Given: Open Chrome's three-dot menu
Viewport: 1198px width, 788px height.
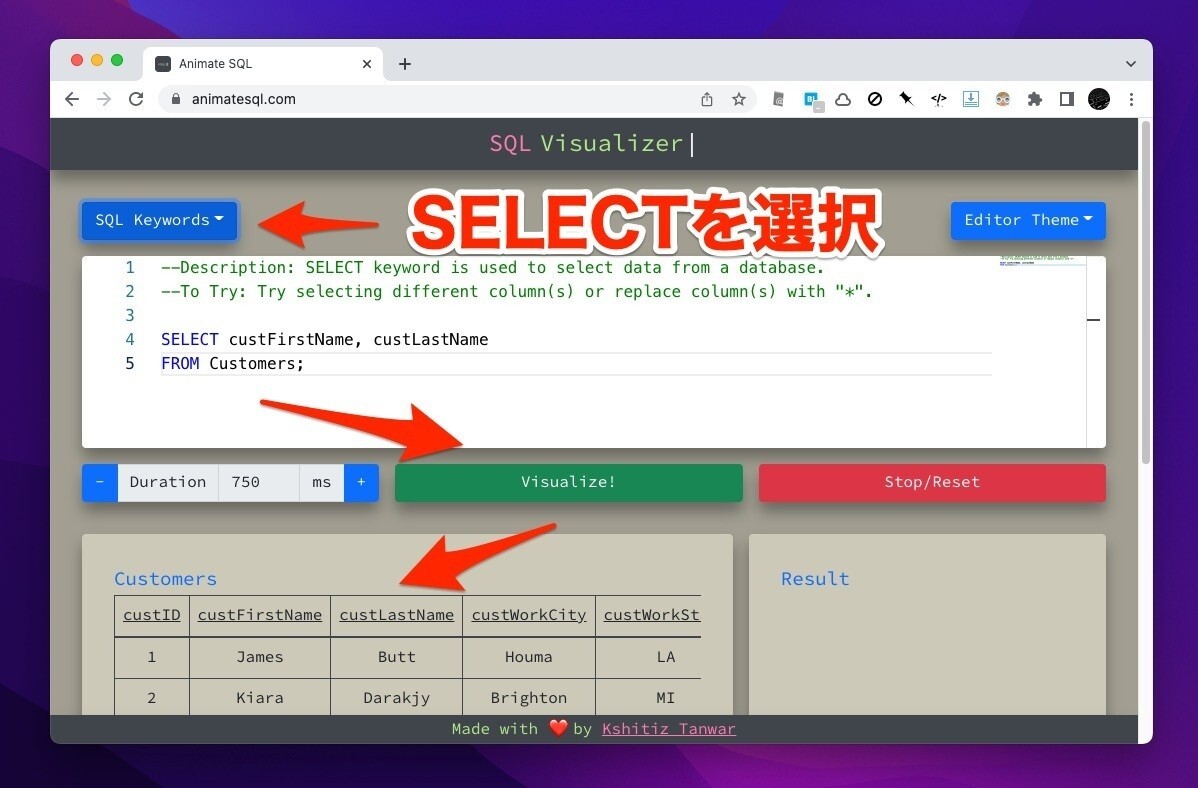Looking at the screenshot, I should [x=1131, y=99].
